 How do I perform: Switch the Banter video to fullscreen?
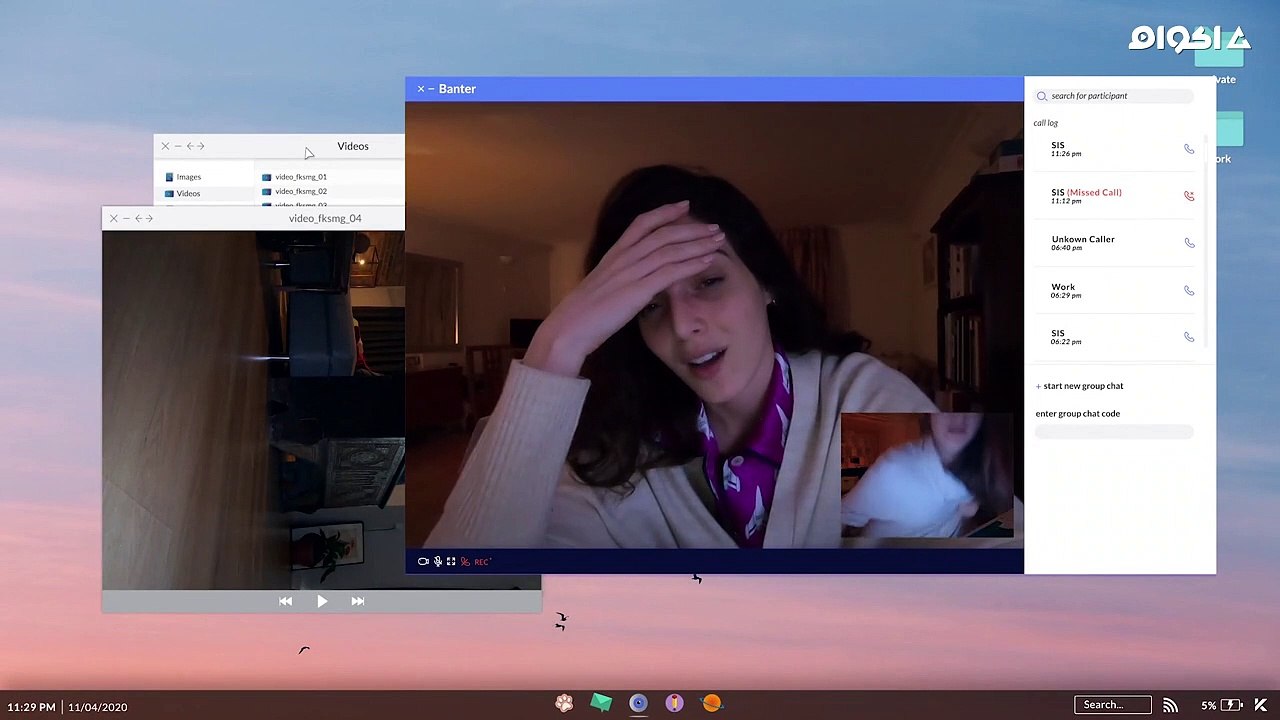pyautogui.click(x=451, y=562)
